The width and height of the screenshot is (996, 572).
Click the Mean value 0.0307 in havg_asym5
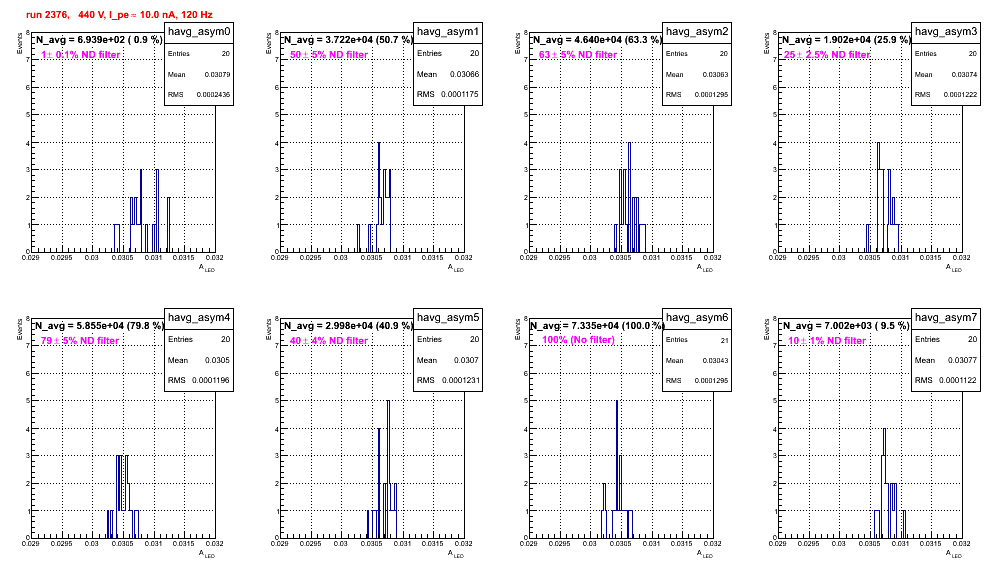click(x=466, y=360)
